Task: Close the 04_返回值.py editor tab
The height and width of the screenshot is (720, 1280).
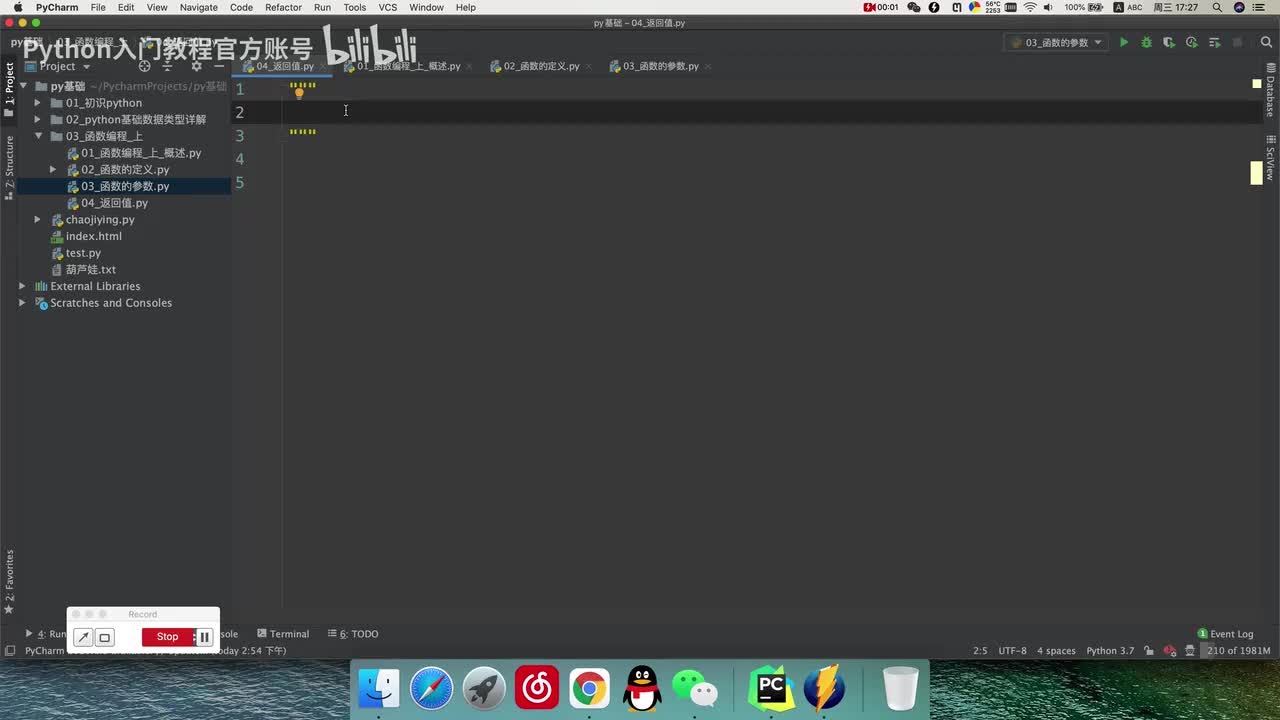Action: tap(323, 67)
